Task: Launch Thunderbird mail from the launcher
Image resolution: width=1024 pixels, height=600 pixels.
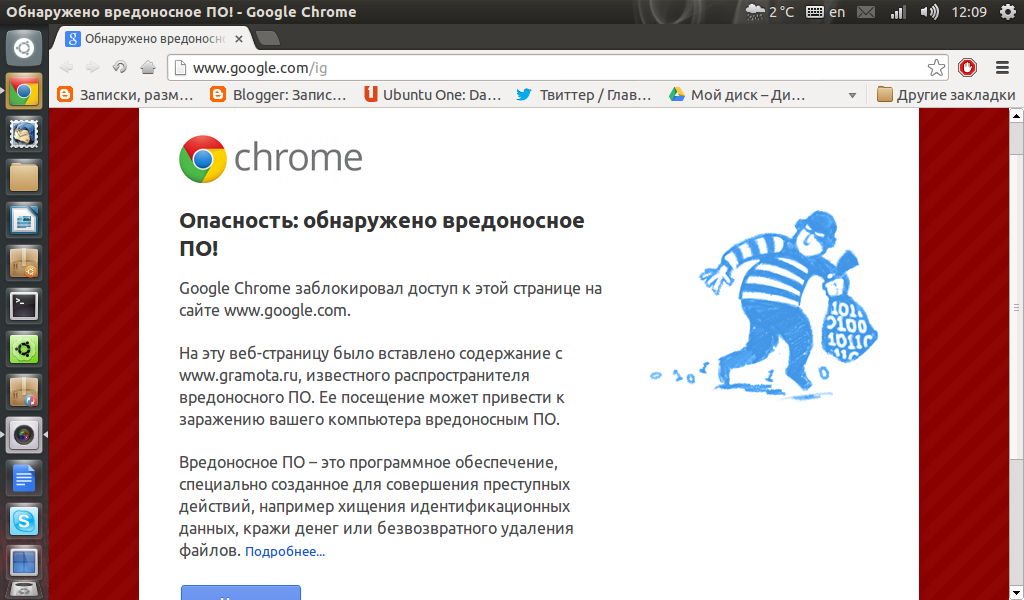Action: (x=24, y=134)
